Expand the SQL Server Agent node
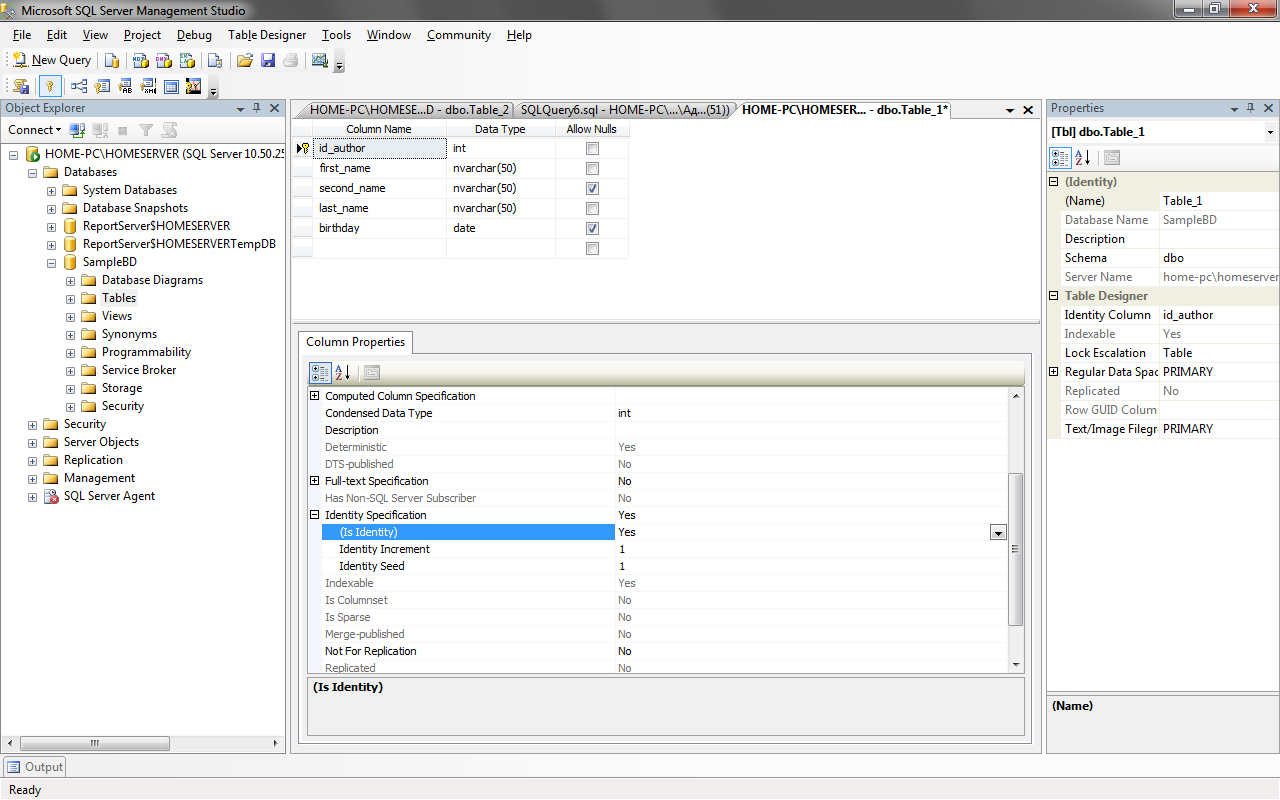Viewport: 1280px width, 800px height. (x=32, y=496)
